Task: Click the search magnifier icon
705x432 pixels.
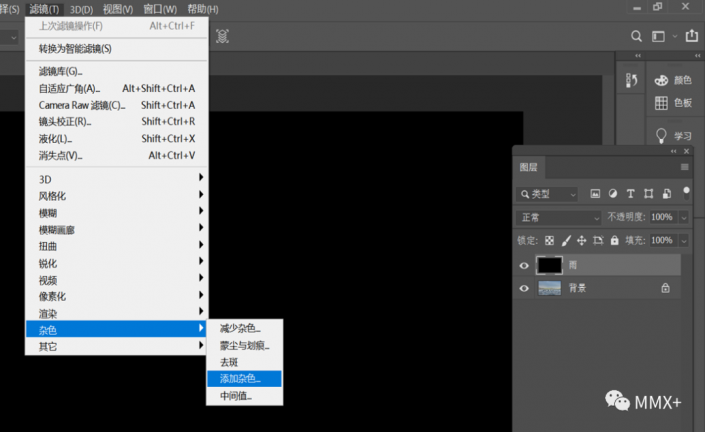Action: click(636, 36)
